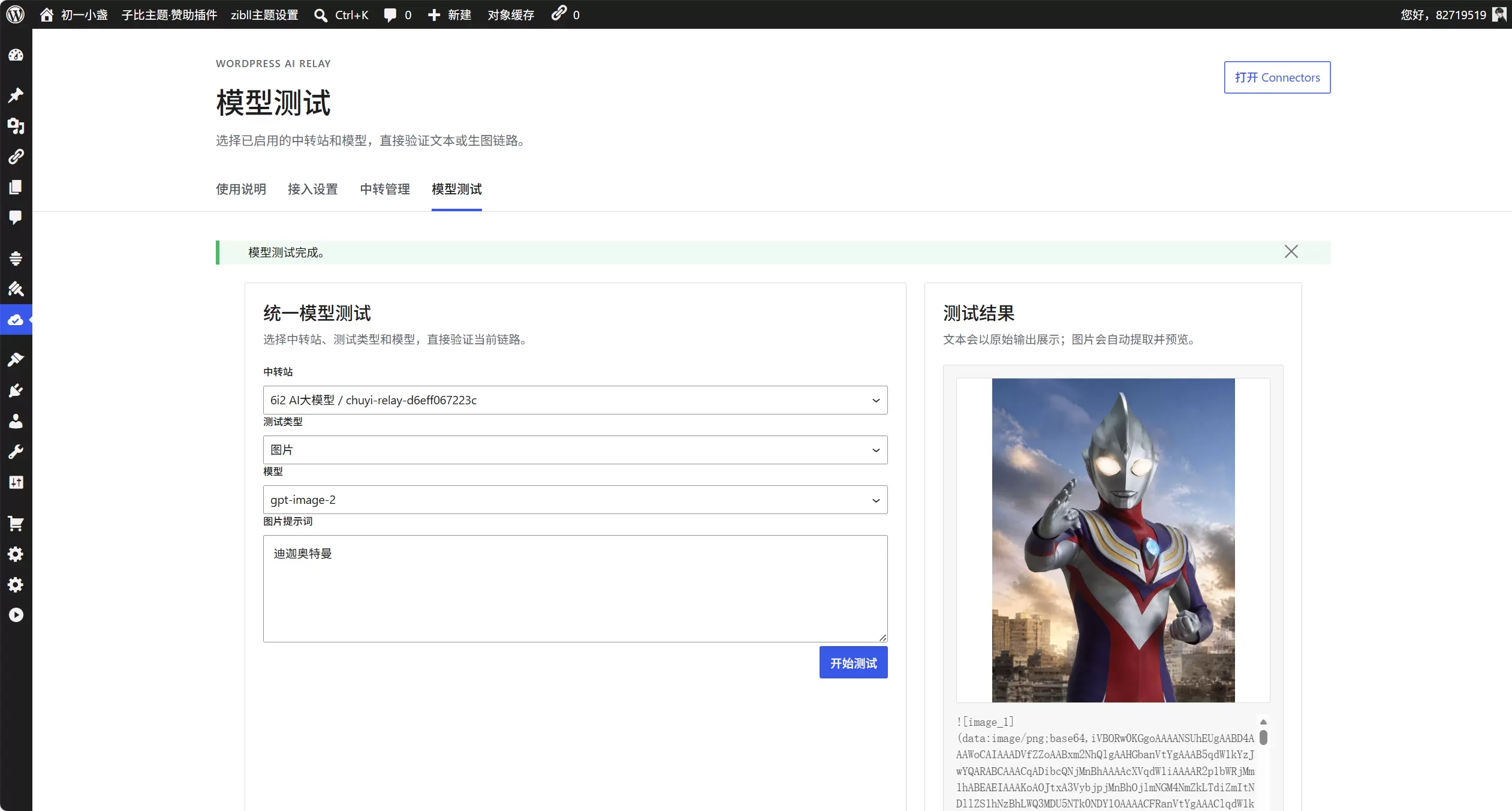Click the 统一模型测试 heading

317,313
